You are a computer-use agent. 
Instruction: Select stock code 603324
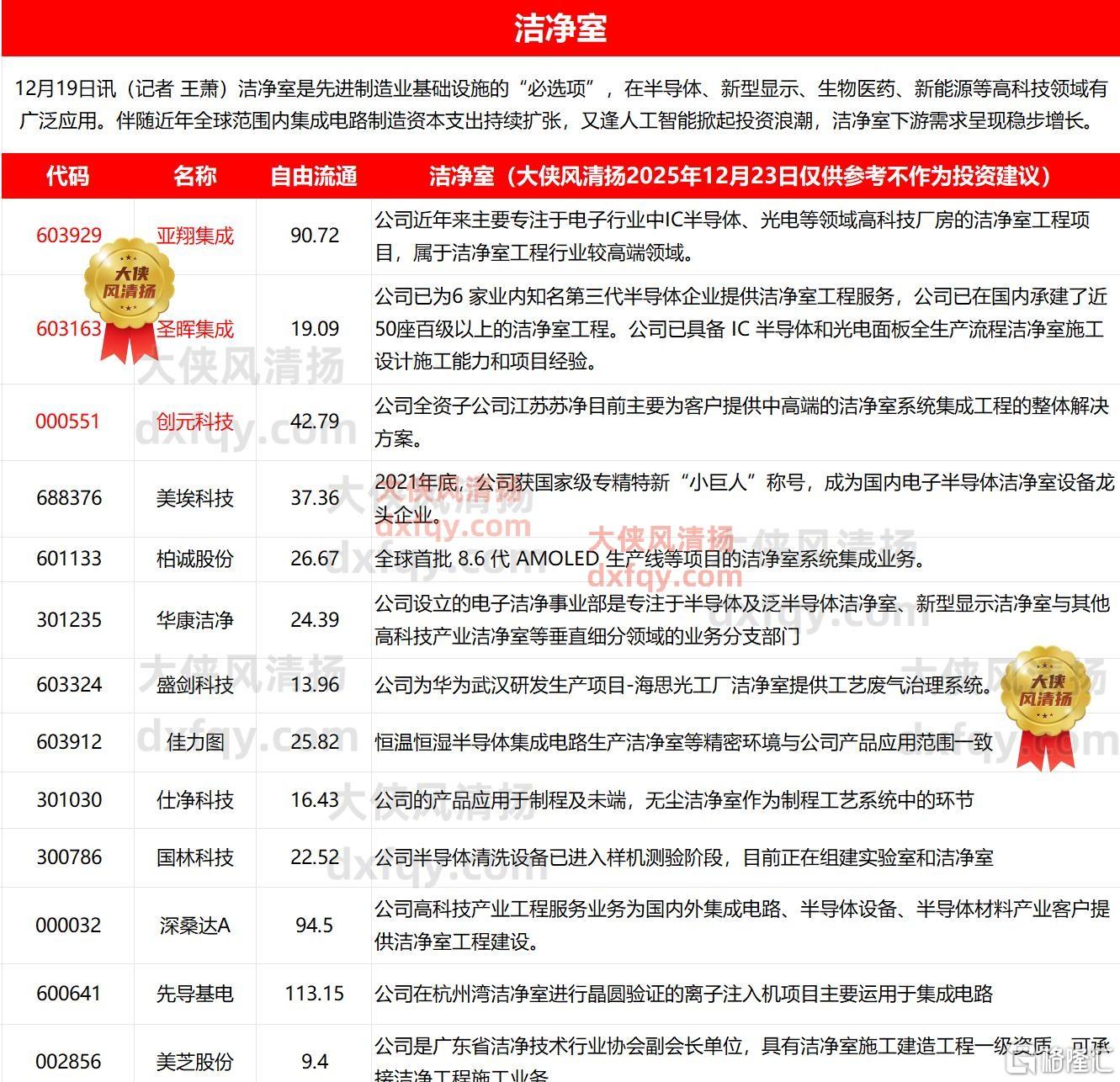[69, 685]
